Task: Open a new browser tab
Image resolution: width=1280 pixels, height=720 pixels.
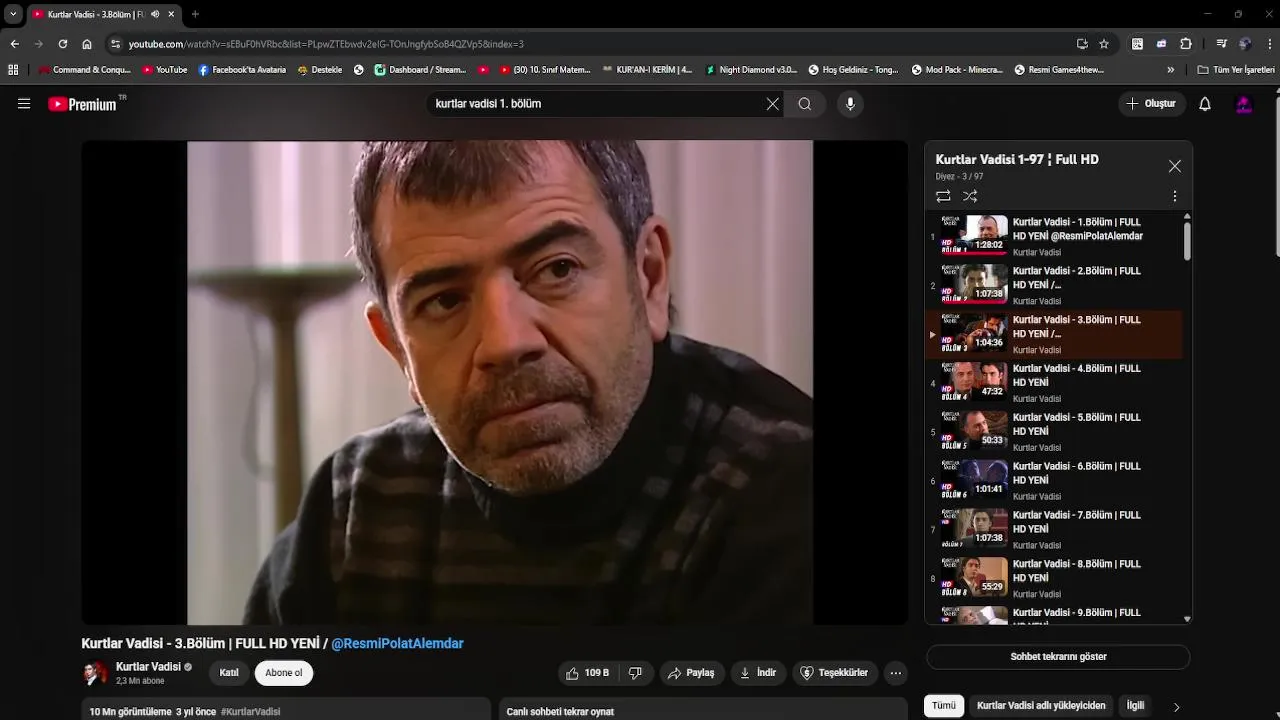Action: point(195,14)
